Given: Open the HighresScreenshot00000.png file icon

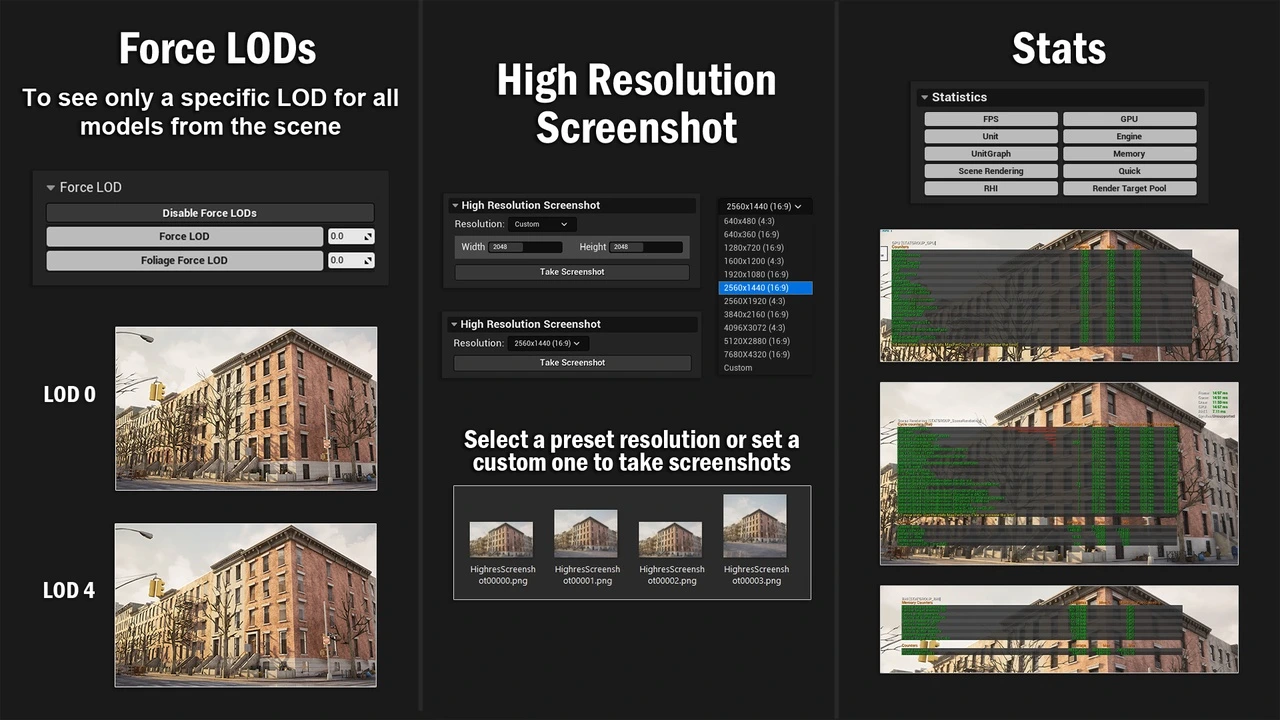Looking at the screenshot, I should click(x=501, y=539).
